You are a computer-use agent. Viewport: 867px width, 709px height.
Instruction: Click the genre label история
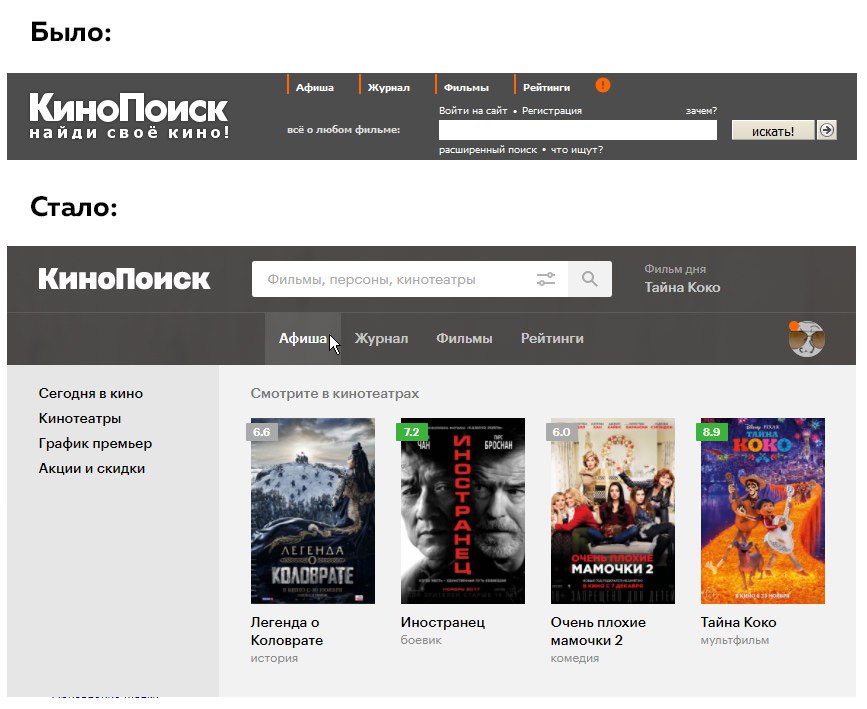(274, 658)
